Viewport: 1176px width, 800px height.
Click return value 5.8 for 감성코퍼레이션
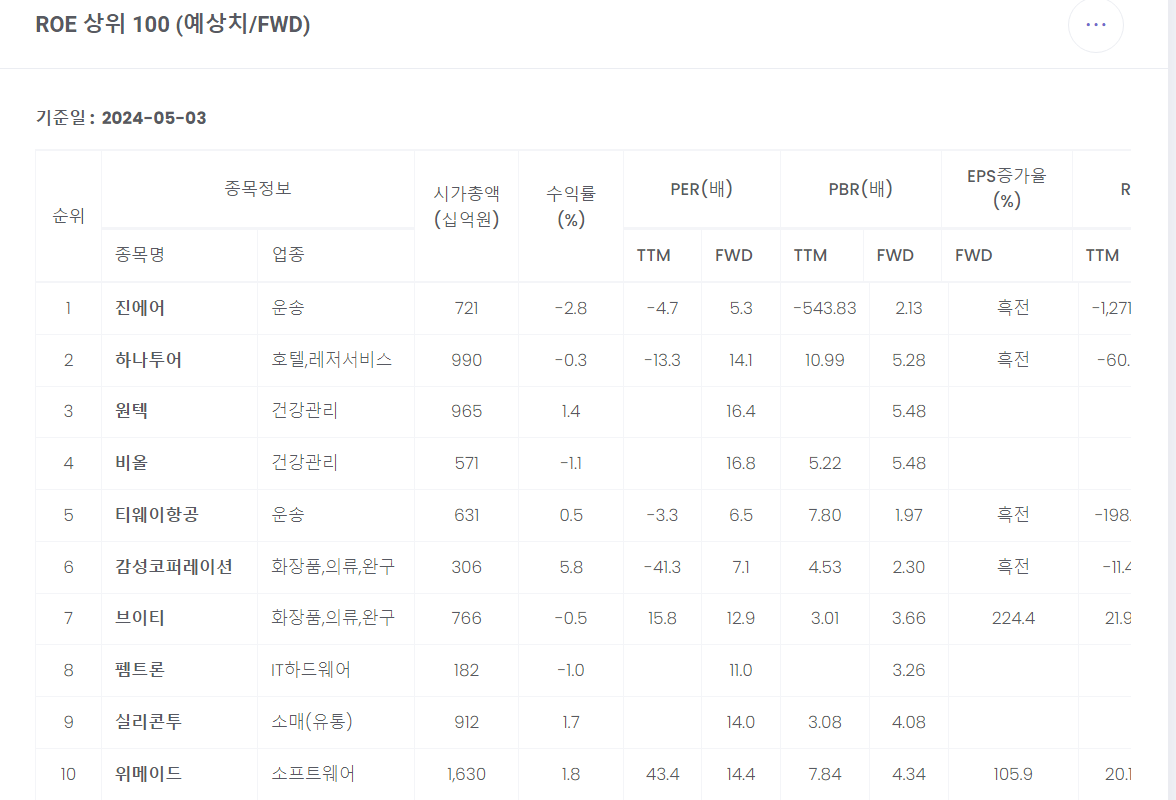click(571, 567)
